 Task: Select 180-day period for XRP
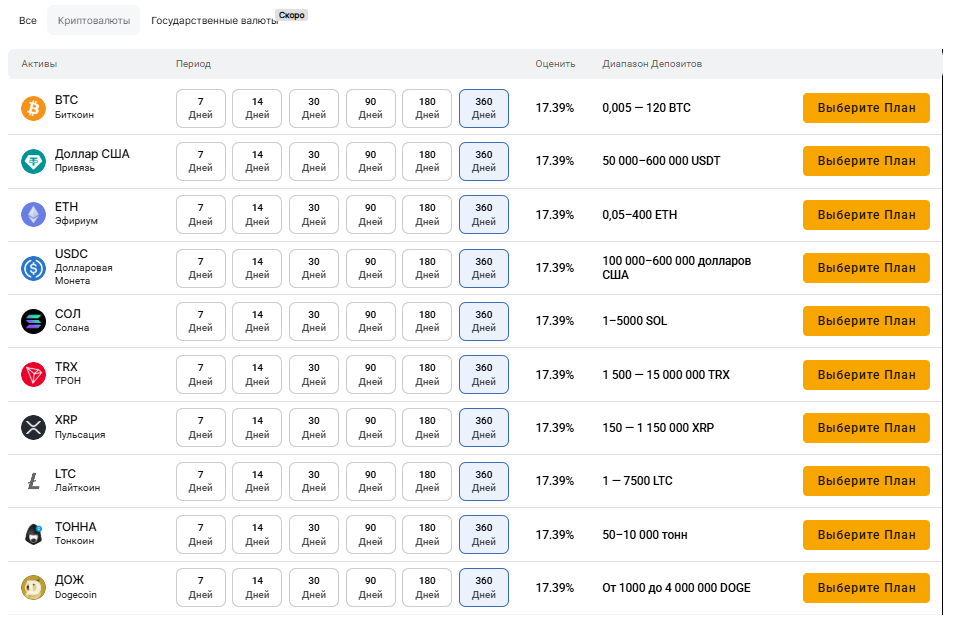427,428
